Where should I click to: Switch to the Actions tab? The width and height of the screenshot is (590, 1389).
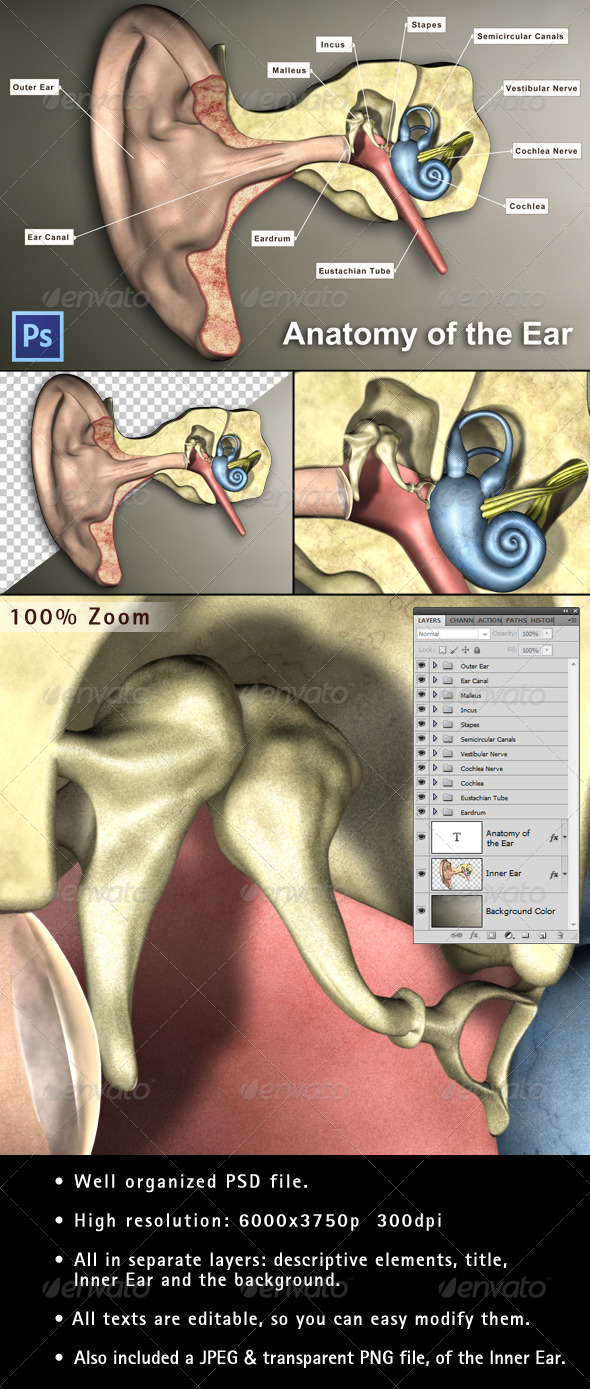coord(490,620)
